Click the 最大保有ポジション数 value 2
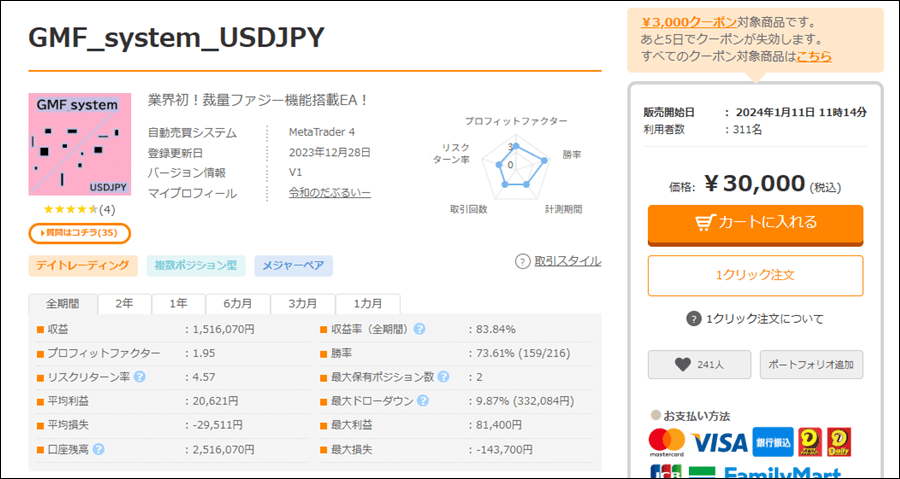This screenshot has width=900, height=479. point(479,377)
